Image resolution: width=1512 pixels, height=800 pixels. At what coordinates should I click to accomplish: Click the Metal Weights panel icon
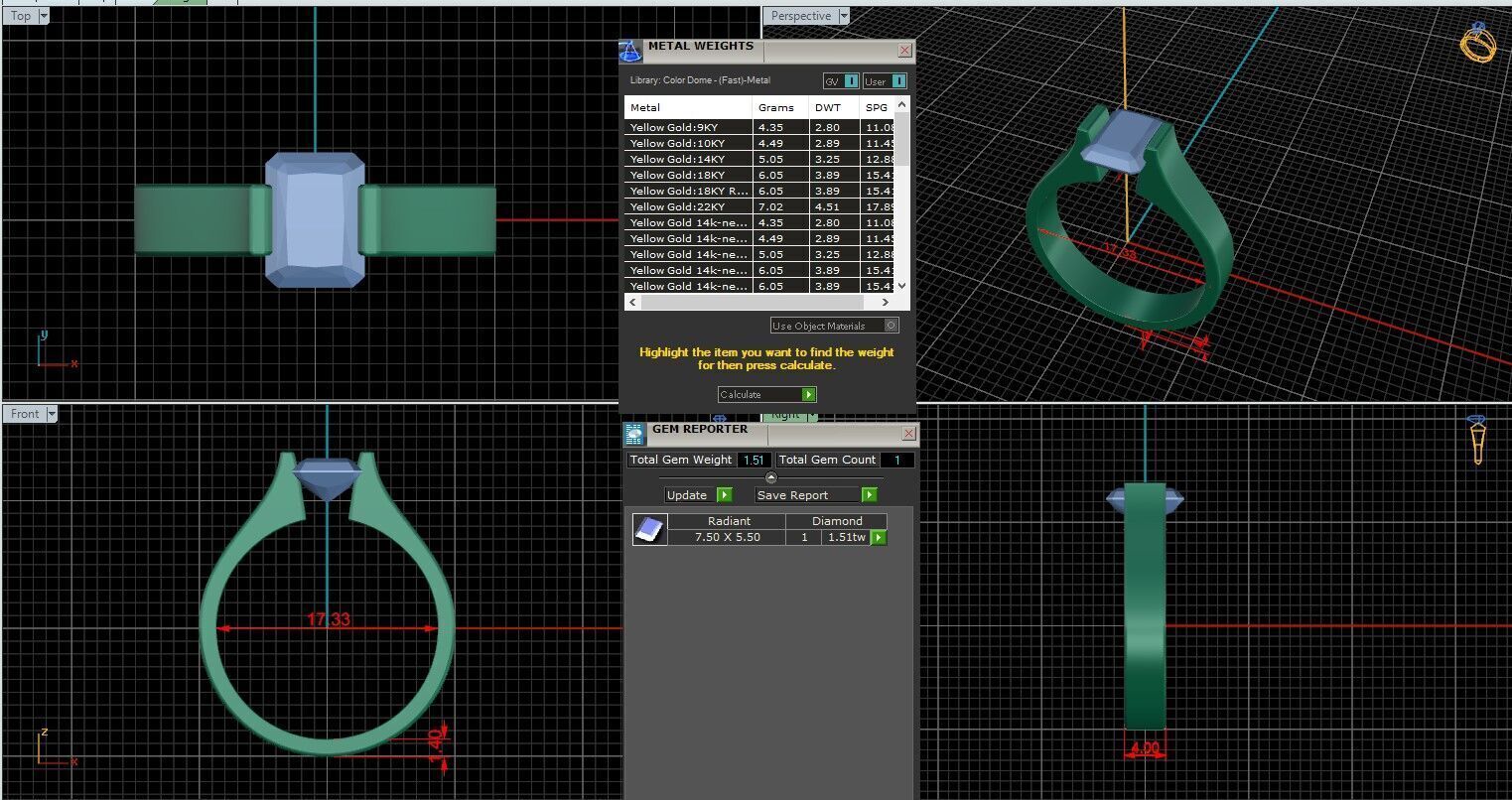coord(630,52)
